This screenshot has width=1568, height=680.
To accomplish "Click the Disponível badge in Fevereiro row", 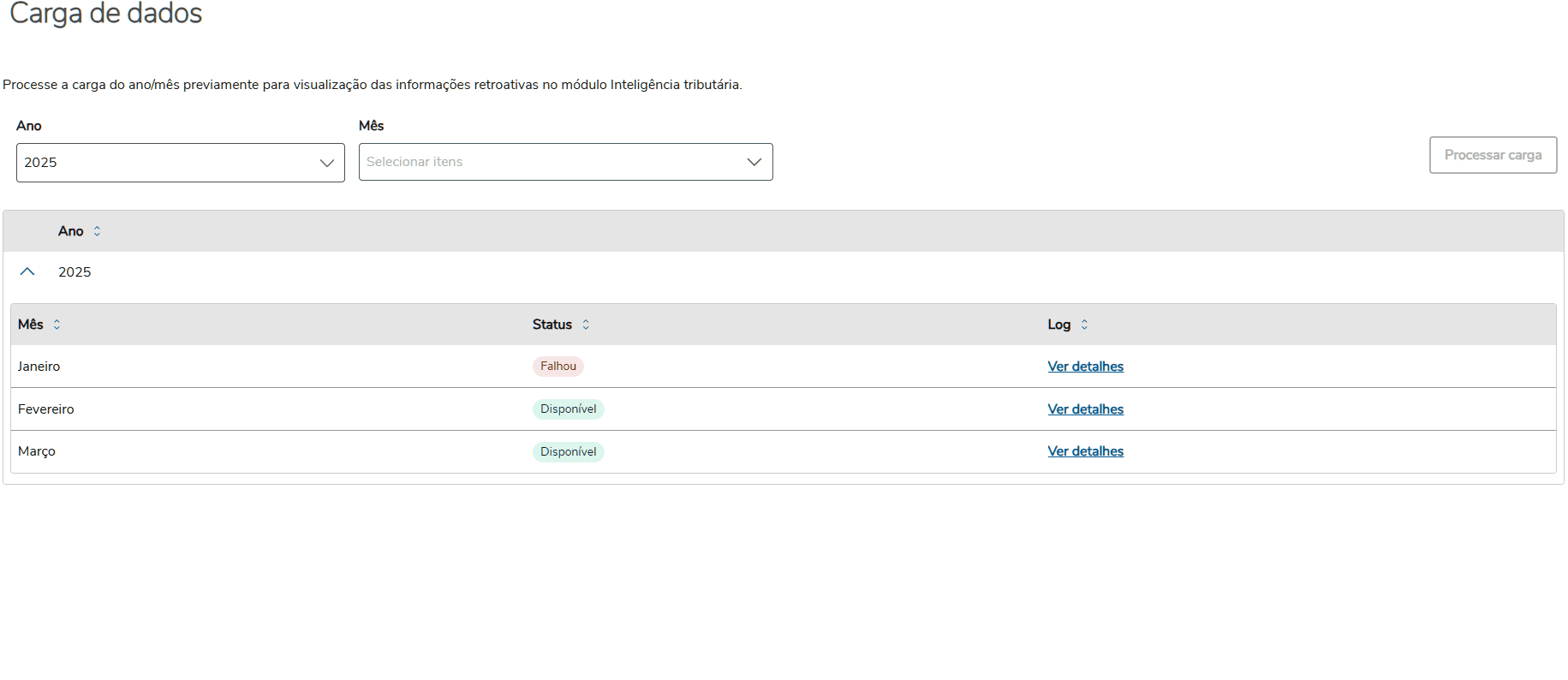I will (x=568, y=409).
